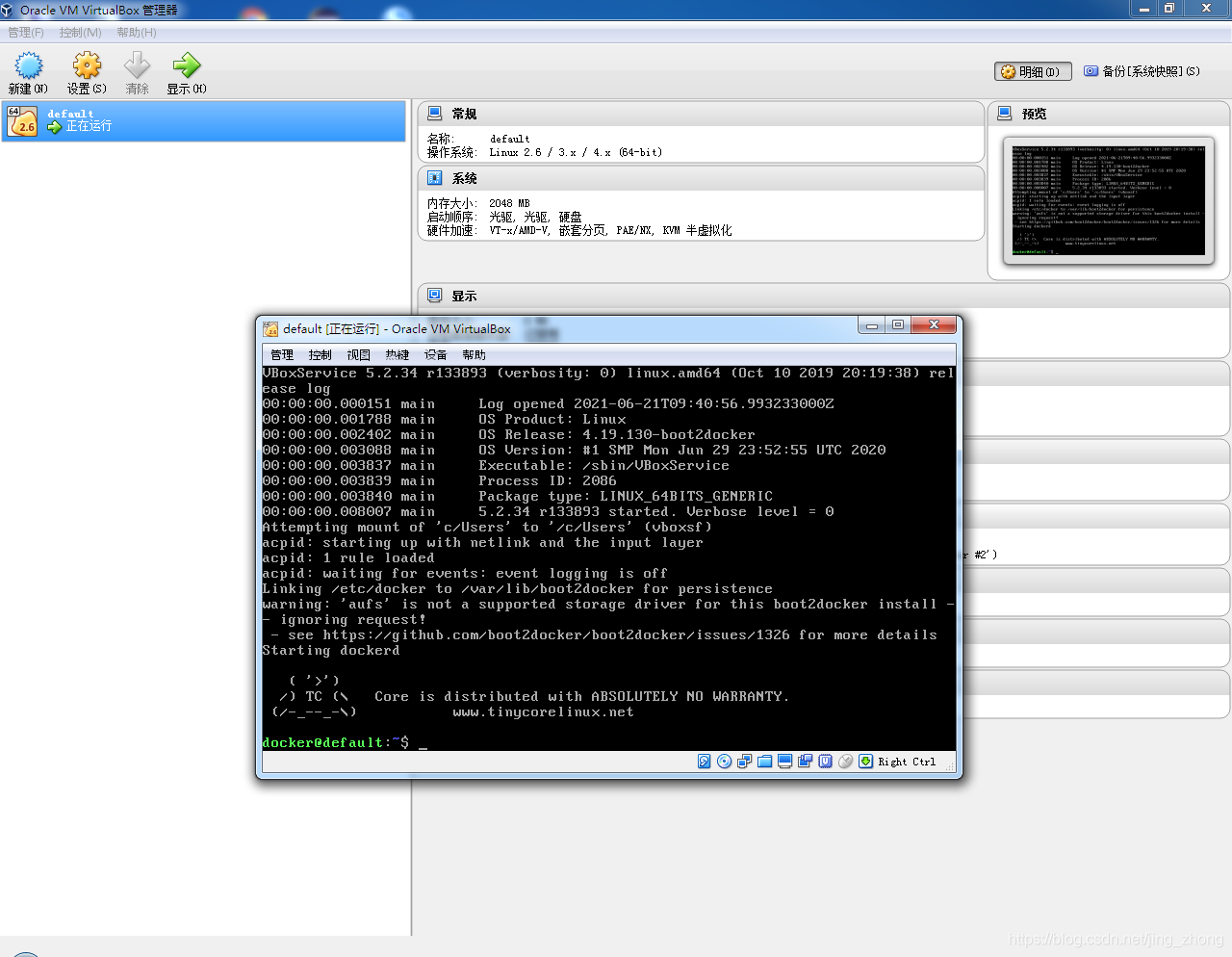Open 控制 menu in default VM window
The image size is (1232, 957).
point(321,355)
